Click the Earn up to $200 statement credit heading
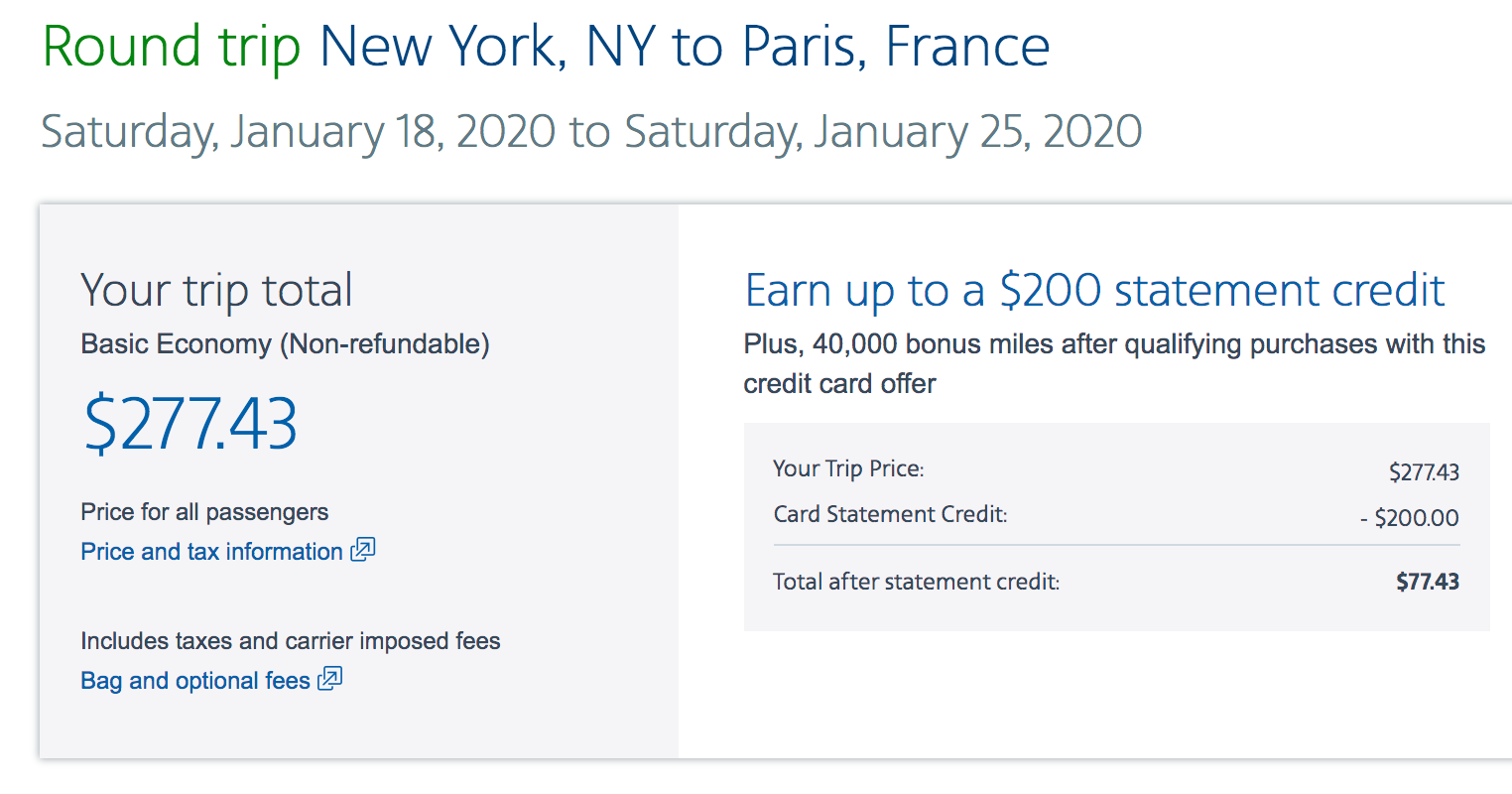This screenshot has height=794, width=1512. pyautogui.click(x=1094, y=291)
